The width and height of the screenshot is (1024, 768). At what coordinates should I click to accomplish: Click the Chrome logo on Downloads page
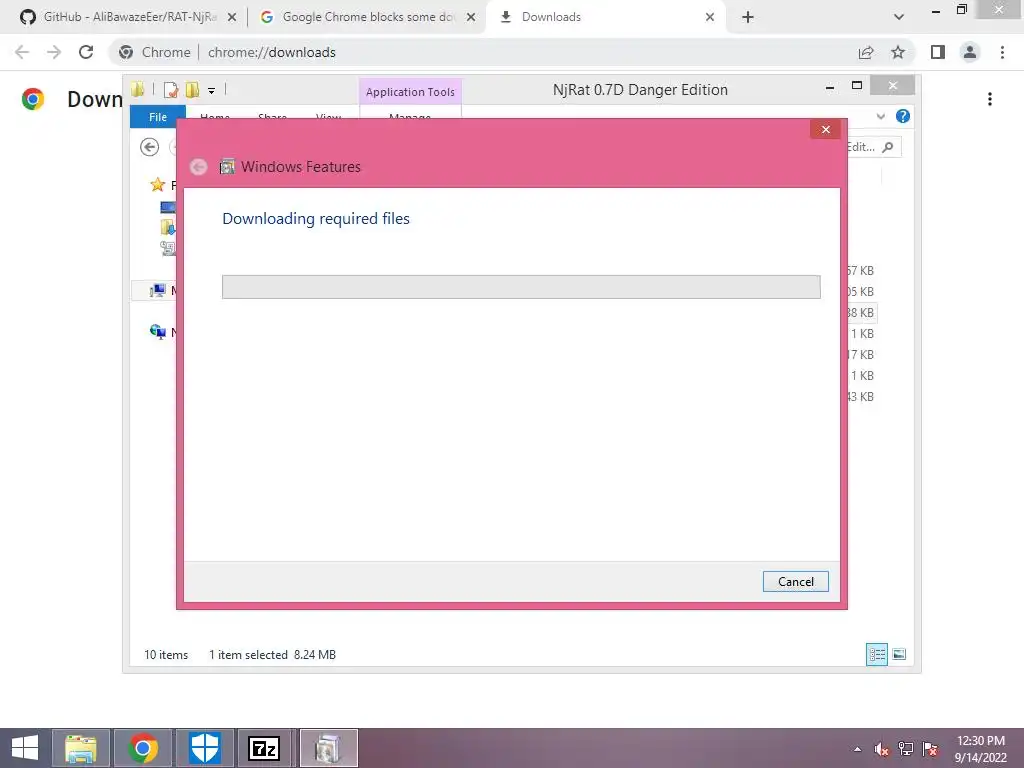(33, 99)
